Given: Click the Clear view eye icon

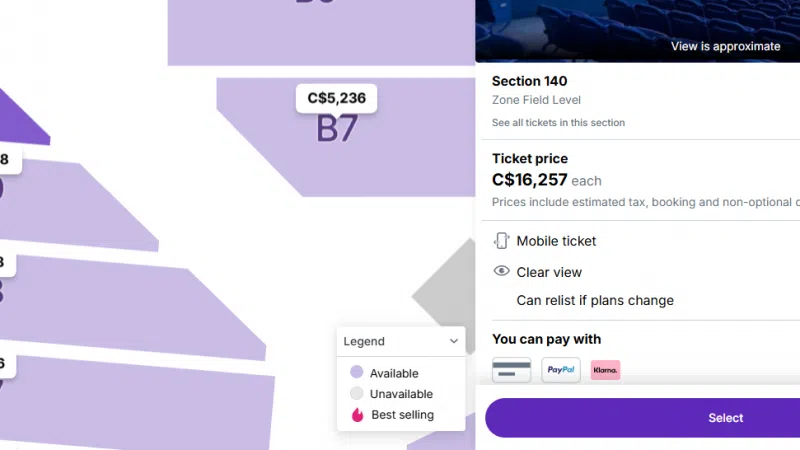Looking at the screenshot, I should point(502,272).
